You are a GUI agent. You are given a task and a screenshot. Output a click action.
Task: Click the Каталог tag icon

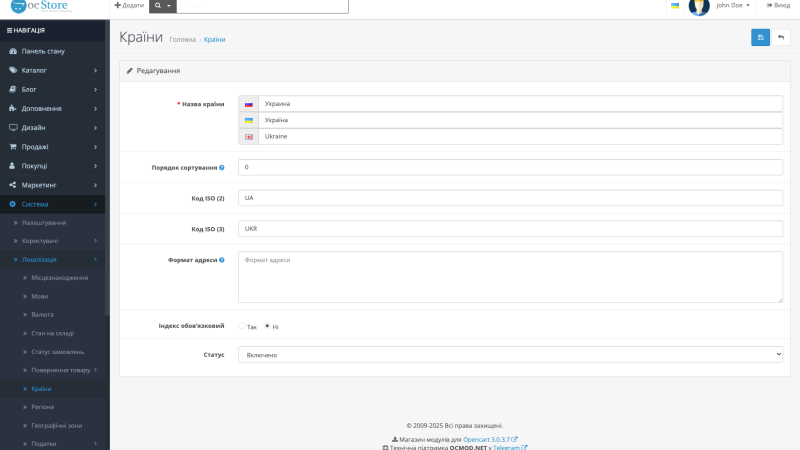tap(13, 70)
